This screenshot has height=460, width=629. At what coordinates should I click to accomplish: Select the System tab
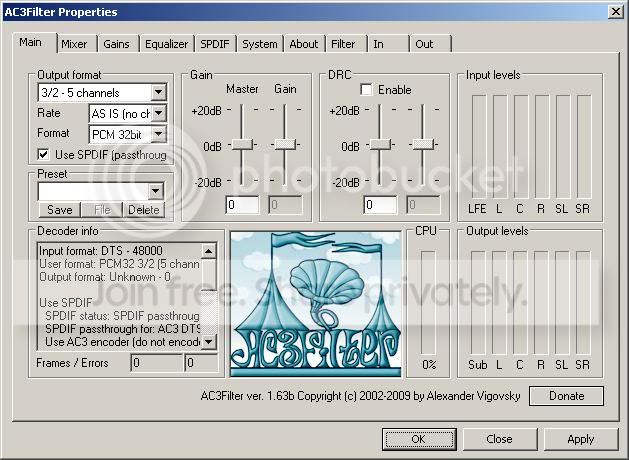(x=260, y=44)
